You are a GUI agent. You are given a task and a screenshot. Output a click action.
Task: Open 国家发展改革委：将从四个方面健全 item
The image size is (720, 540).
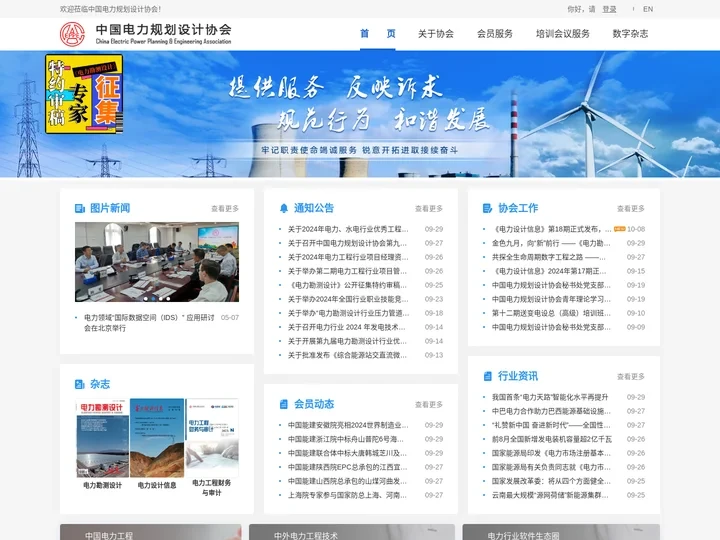[x=551, y=481]
